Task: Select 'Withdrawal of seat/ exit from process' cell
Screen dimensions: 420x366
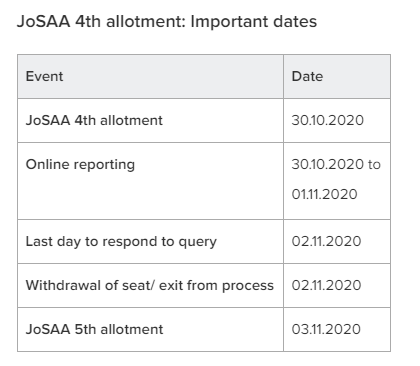Action: pos(150,285)
